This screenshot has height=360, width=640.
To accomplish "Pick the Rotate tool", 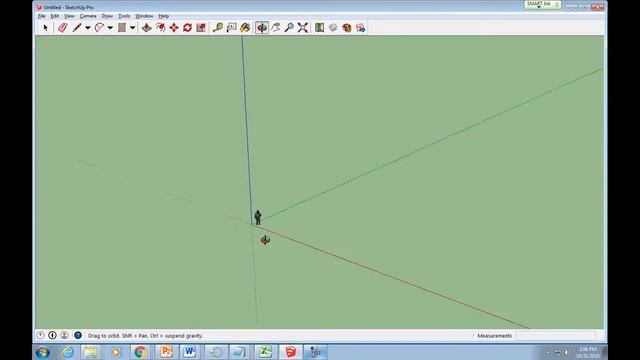I will tap(187, 27).
